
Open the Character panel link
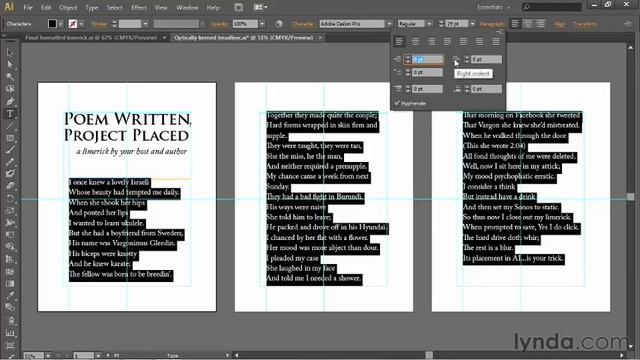(x=304, y=24)
